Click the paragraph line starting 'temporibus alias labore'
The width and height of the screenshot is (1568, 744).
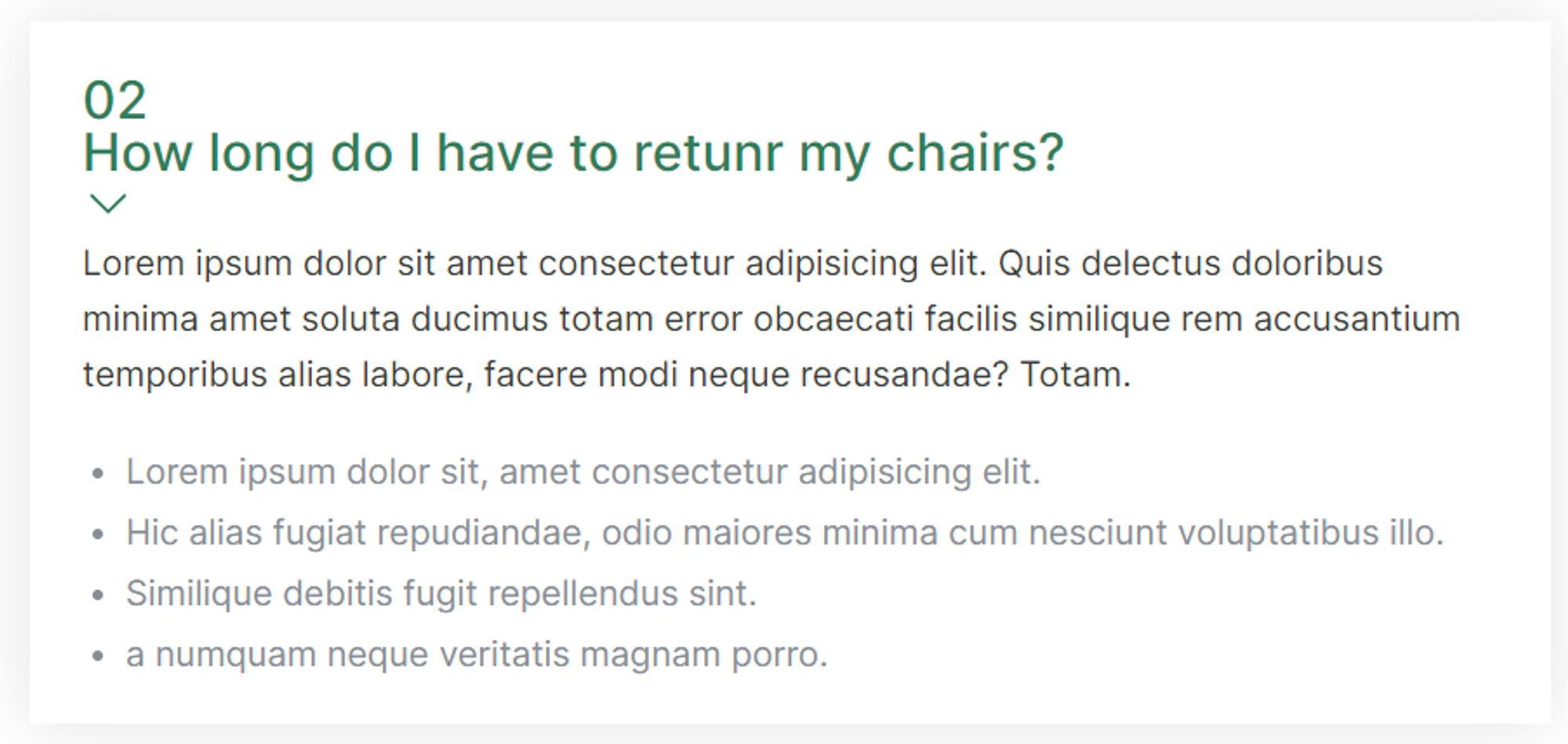[x=607, y=375]
